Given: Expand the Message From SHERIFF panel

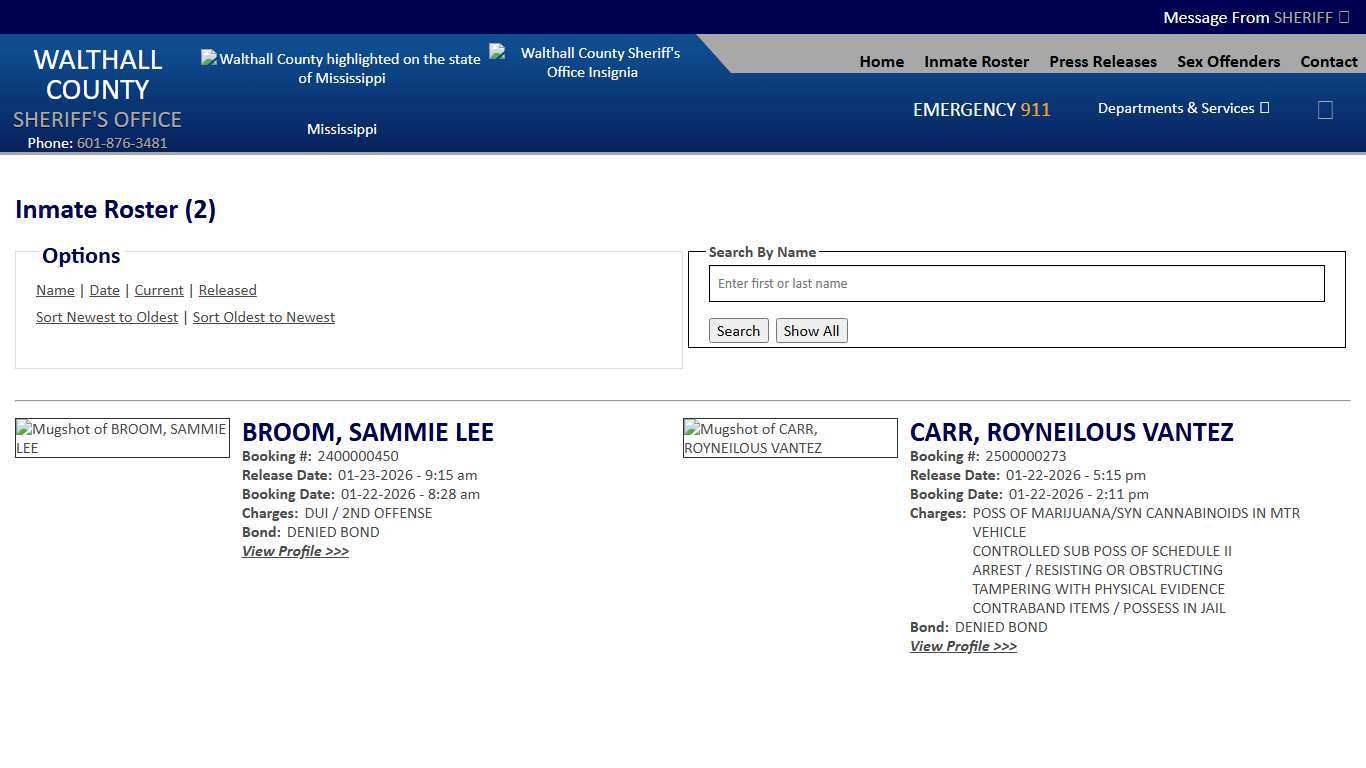Looking at the screenshot, I should pos(1255,17).
